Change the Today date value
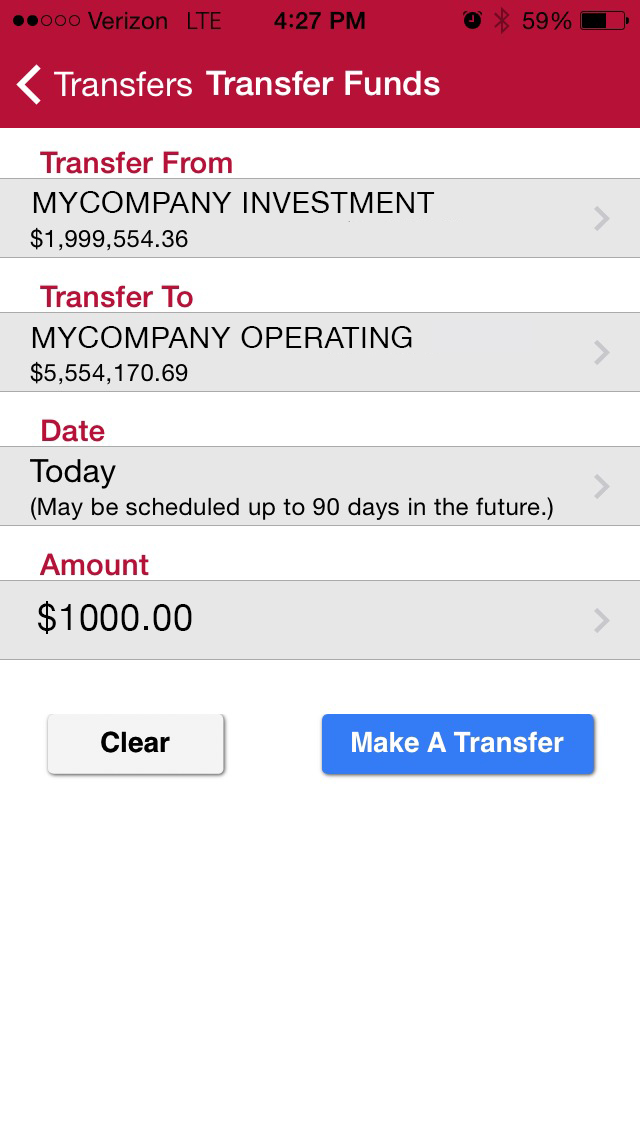 pyautogui.click(x=73, y=472)
